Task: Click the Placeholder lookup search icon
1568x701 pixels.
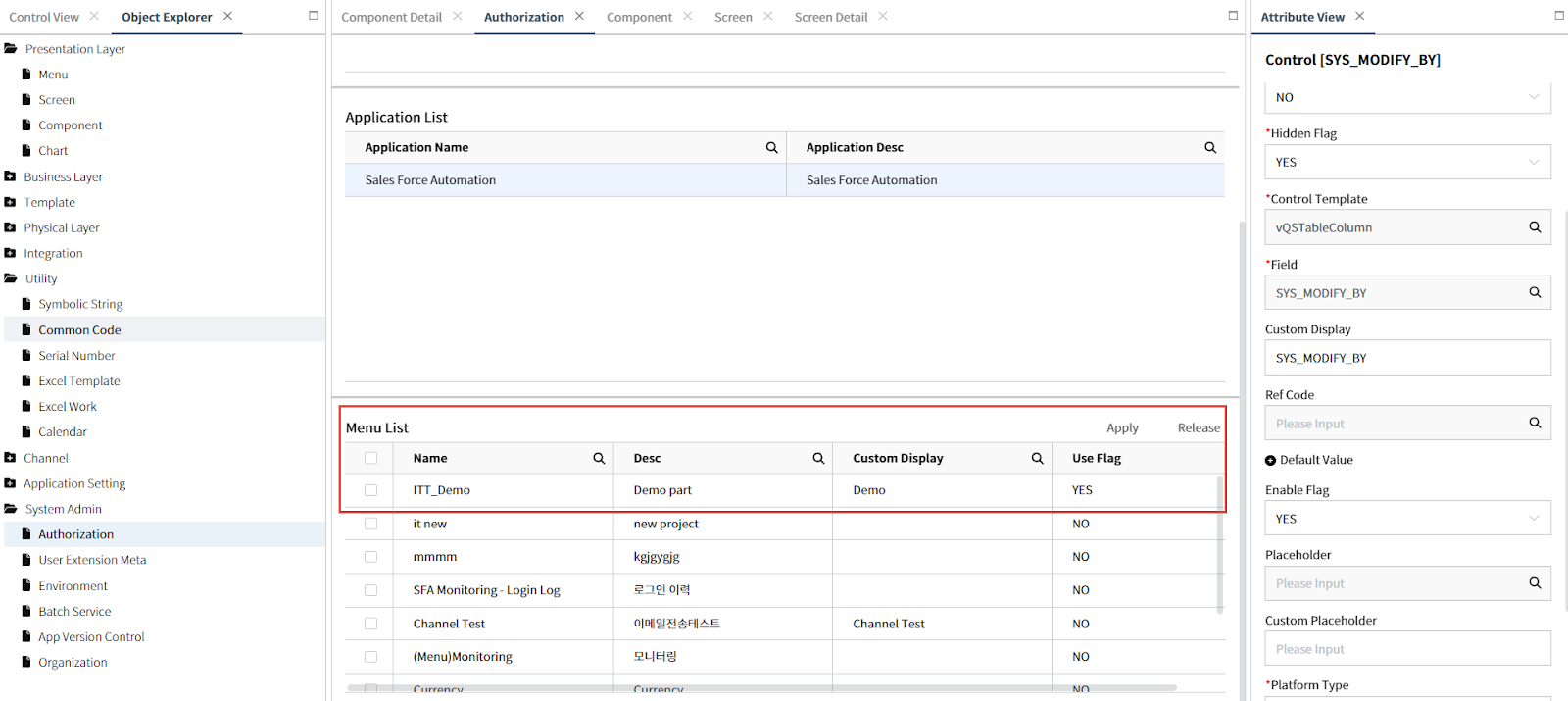Action: click(x=1535, y=583)
